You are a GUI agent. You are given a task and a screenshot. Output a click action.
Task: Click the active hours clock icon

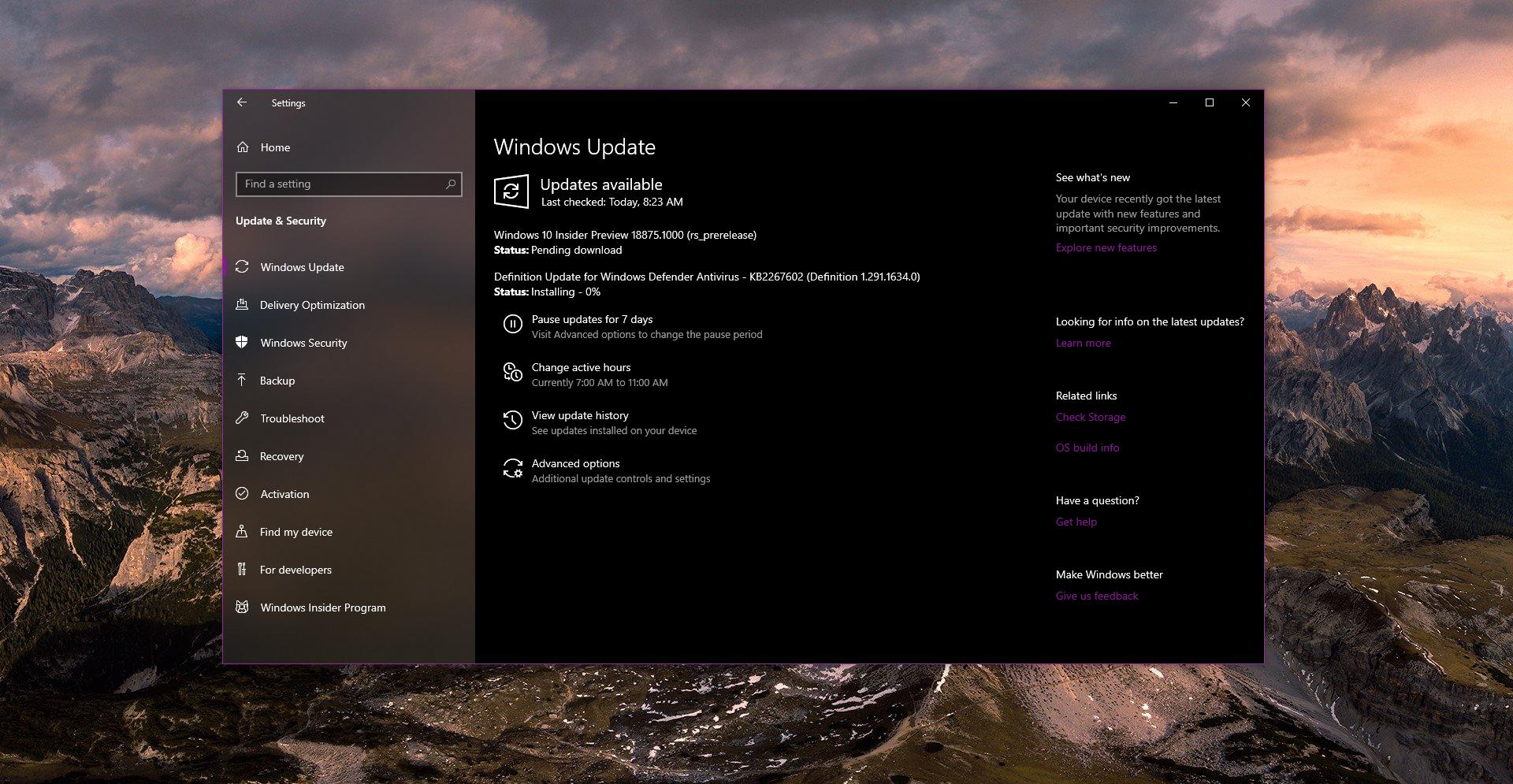tap(512, 372)
